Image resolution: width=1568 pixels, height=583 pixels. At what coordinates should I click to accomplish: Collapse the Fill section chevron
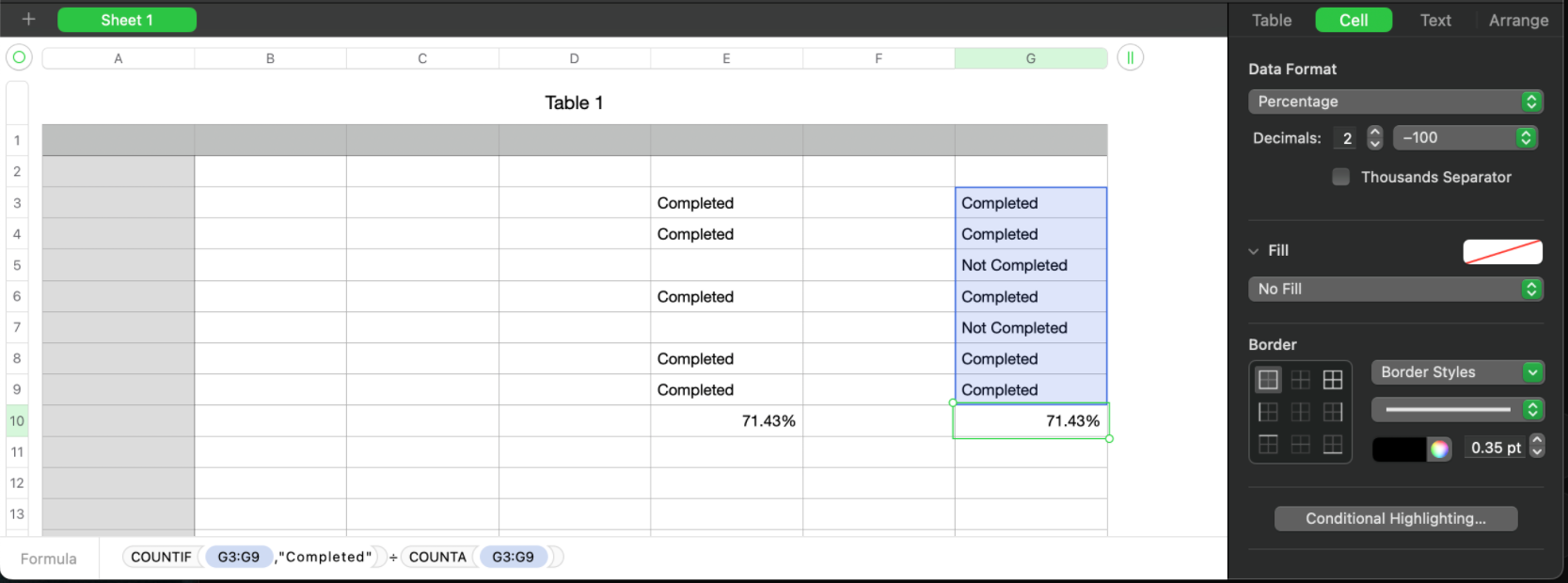[1253, 251]
